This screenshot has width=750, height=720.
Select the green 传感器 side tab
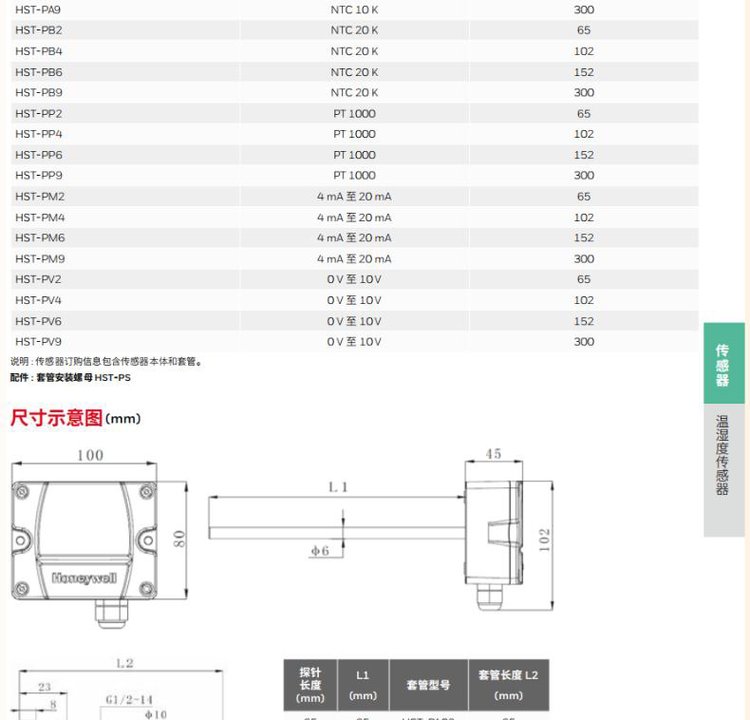tap(723, 363)
